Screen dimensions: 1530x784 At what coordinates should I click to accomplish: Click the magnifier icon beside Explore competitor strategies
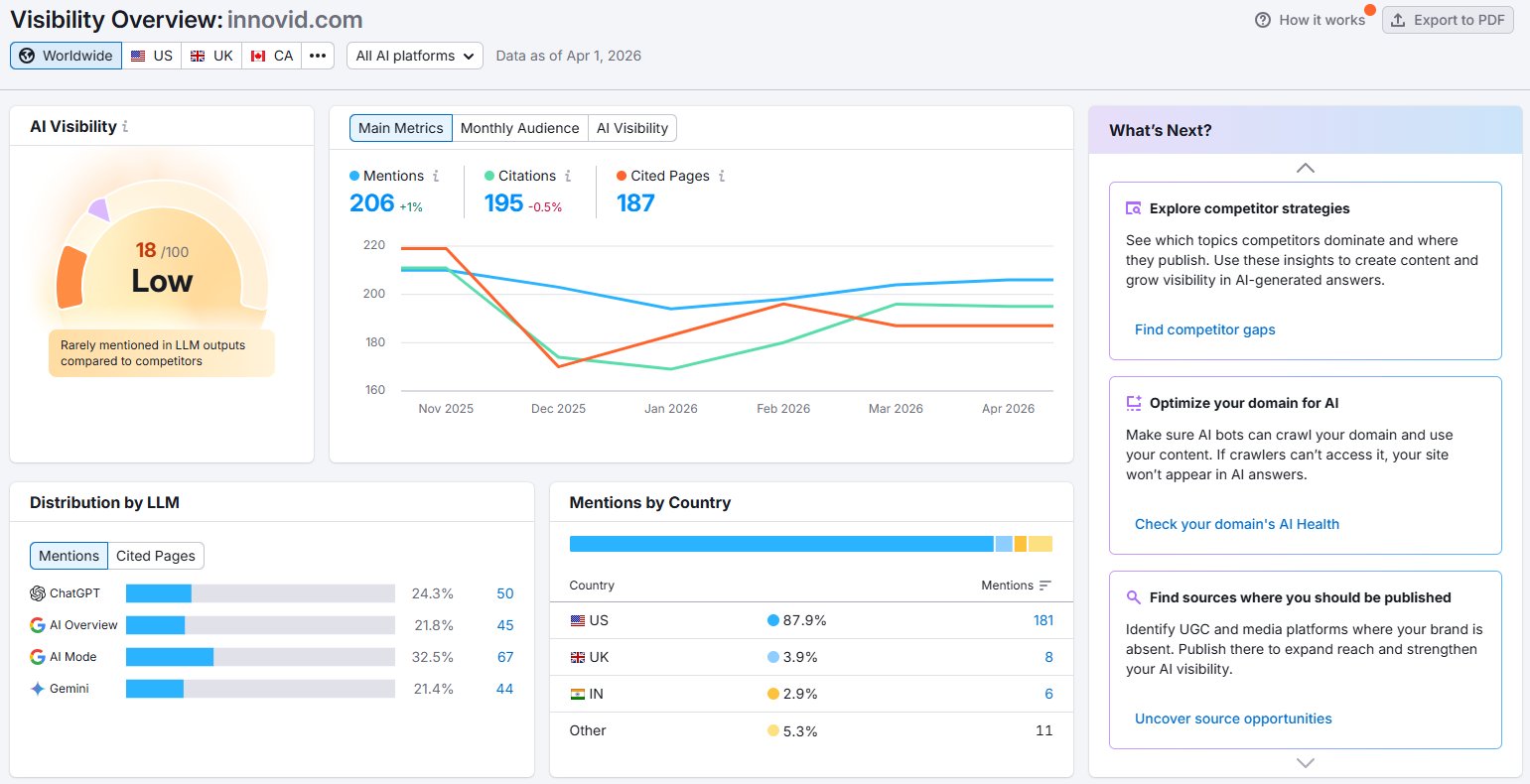pyautogui.click(x=1132, y=208)
